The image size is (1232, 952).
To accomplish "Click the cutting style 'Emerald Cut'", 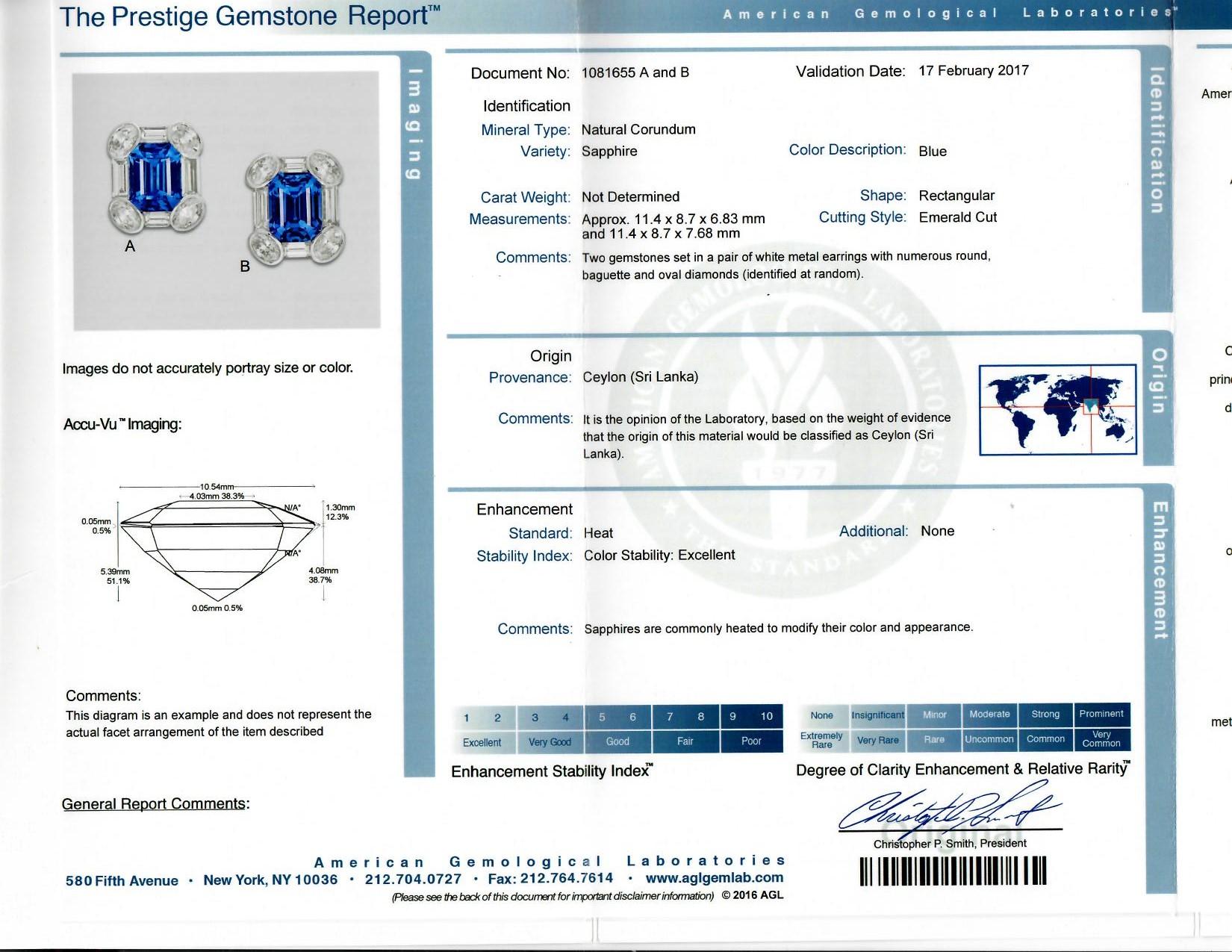I will coord(958,217).
